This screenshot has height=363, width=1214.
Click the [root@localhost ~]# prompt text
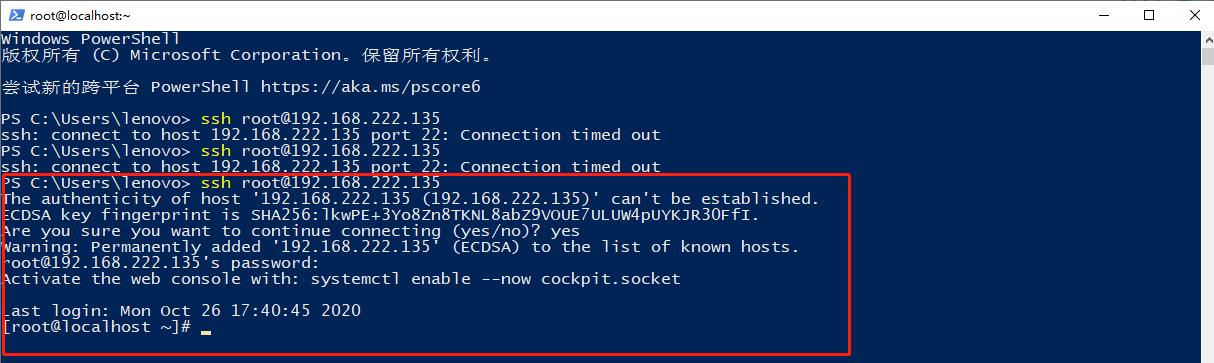coord(96,327)
